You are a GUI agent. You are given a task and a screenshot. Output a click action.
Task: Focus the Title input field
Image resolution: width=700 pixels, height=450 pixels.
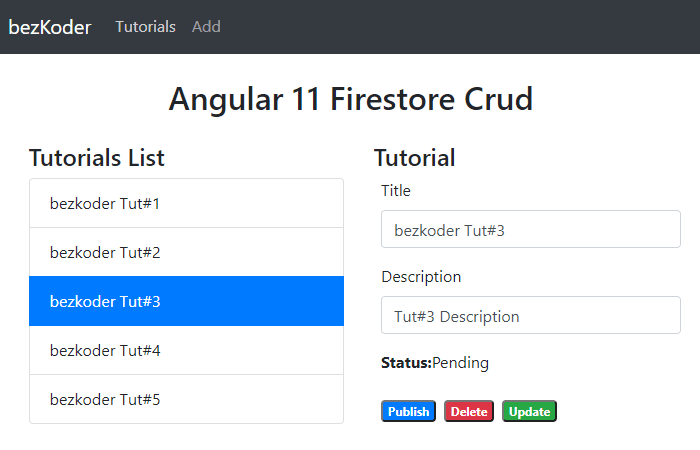pos(531,229)
